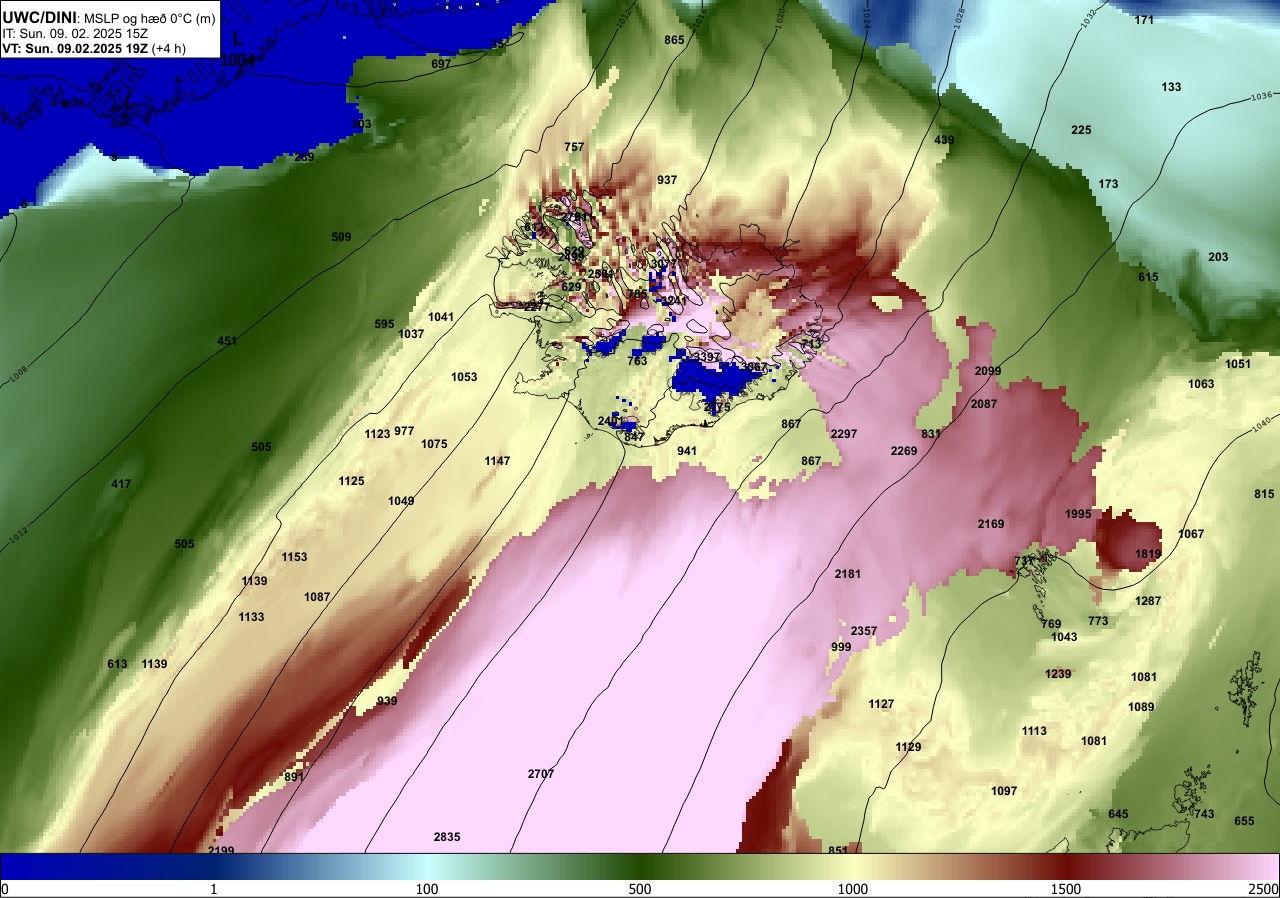The image size is (1280, 898).
Task: Click the height value 2199
Action: point(221,851)
